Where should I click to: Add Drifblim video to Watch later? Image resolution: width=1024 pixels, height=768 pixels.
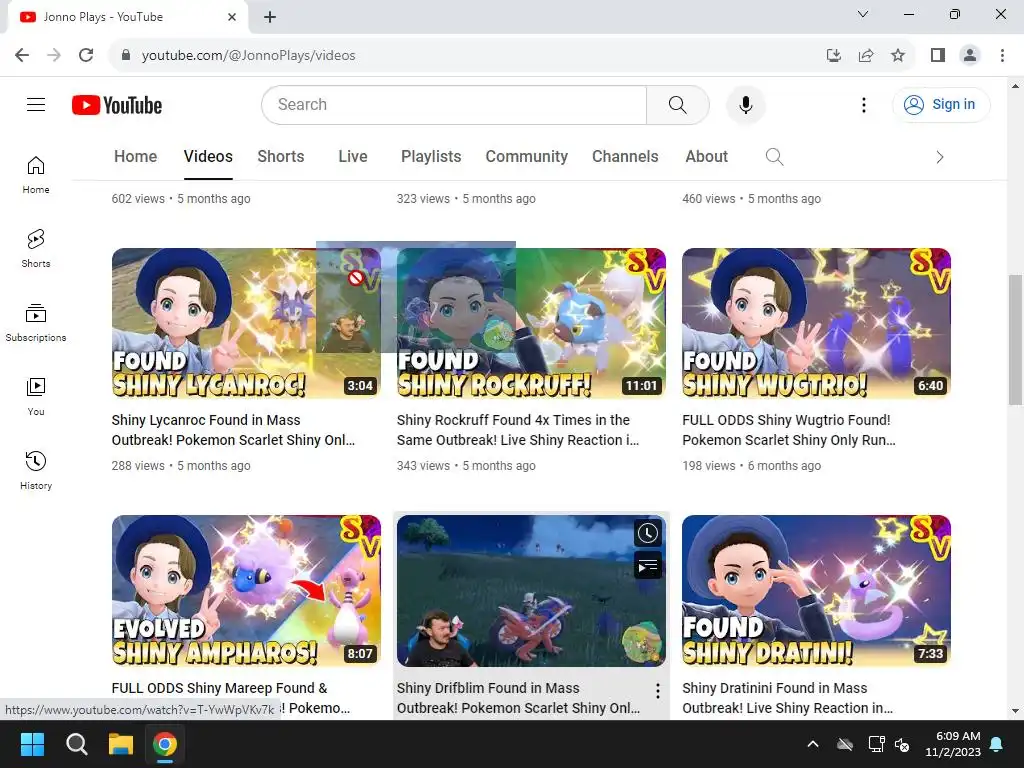tap(648, 534)
